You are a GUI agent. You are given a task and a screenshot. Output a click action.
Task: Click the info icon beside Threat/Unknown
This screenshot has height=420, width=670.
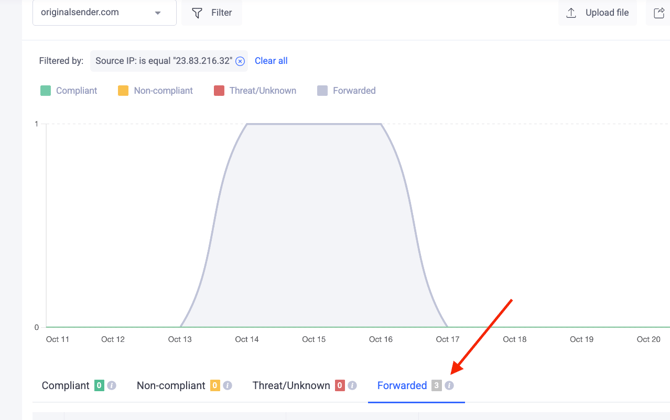coord(352,385)
